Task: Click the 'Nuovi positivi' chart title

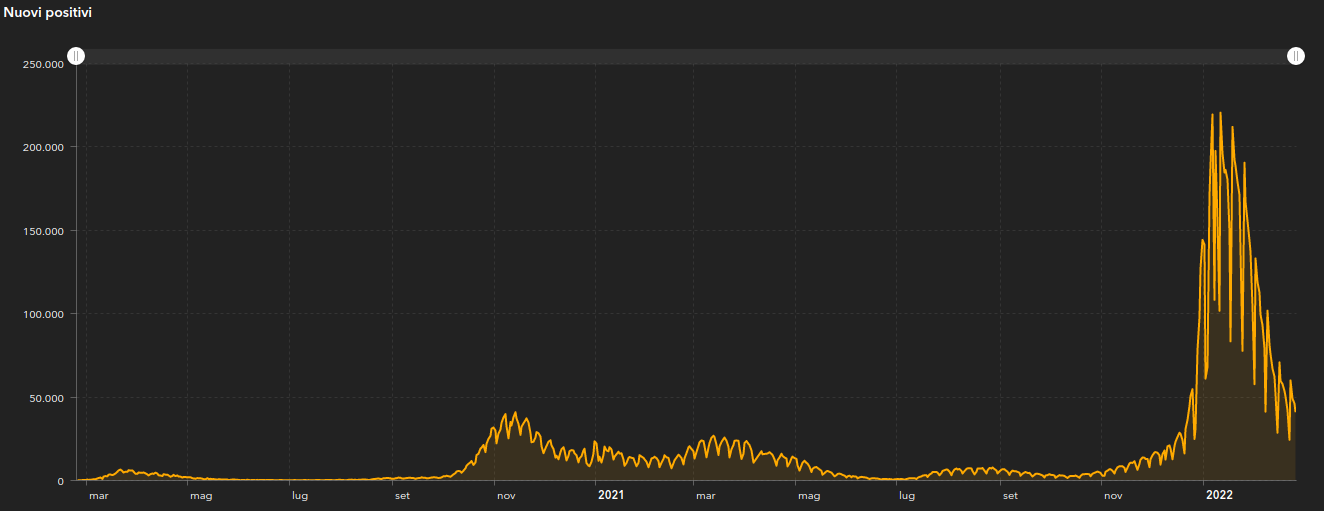Action: point(48,12)
